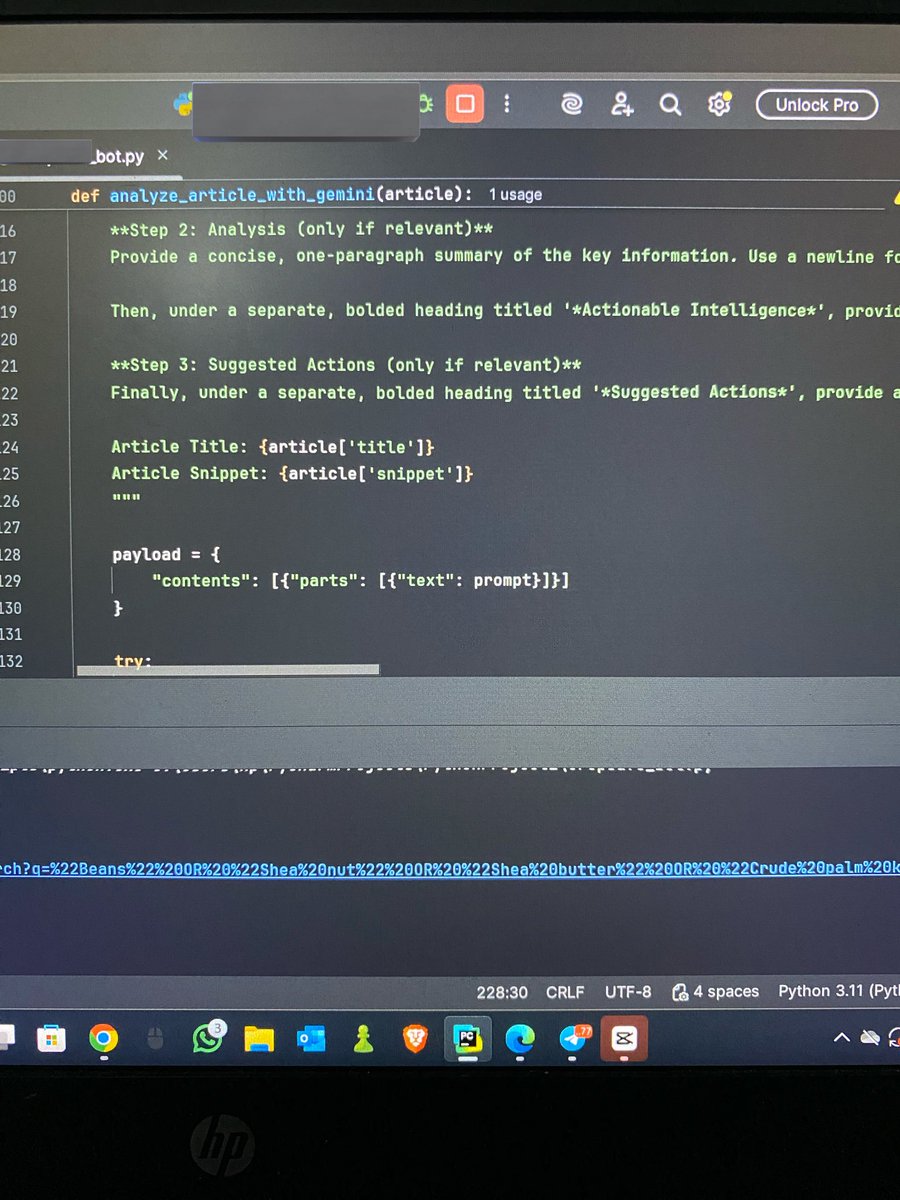Click the CRLF line separator indicator
The height and width of the screenshot is (1200, 900).
[565, 992]
